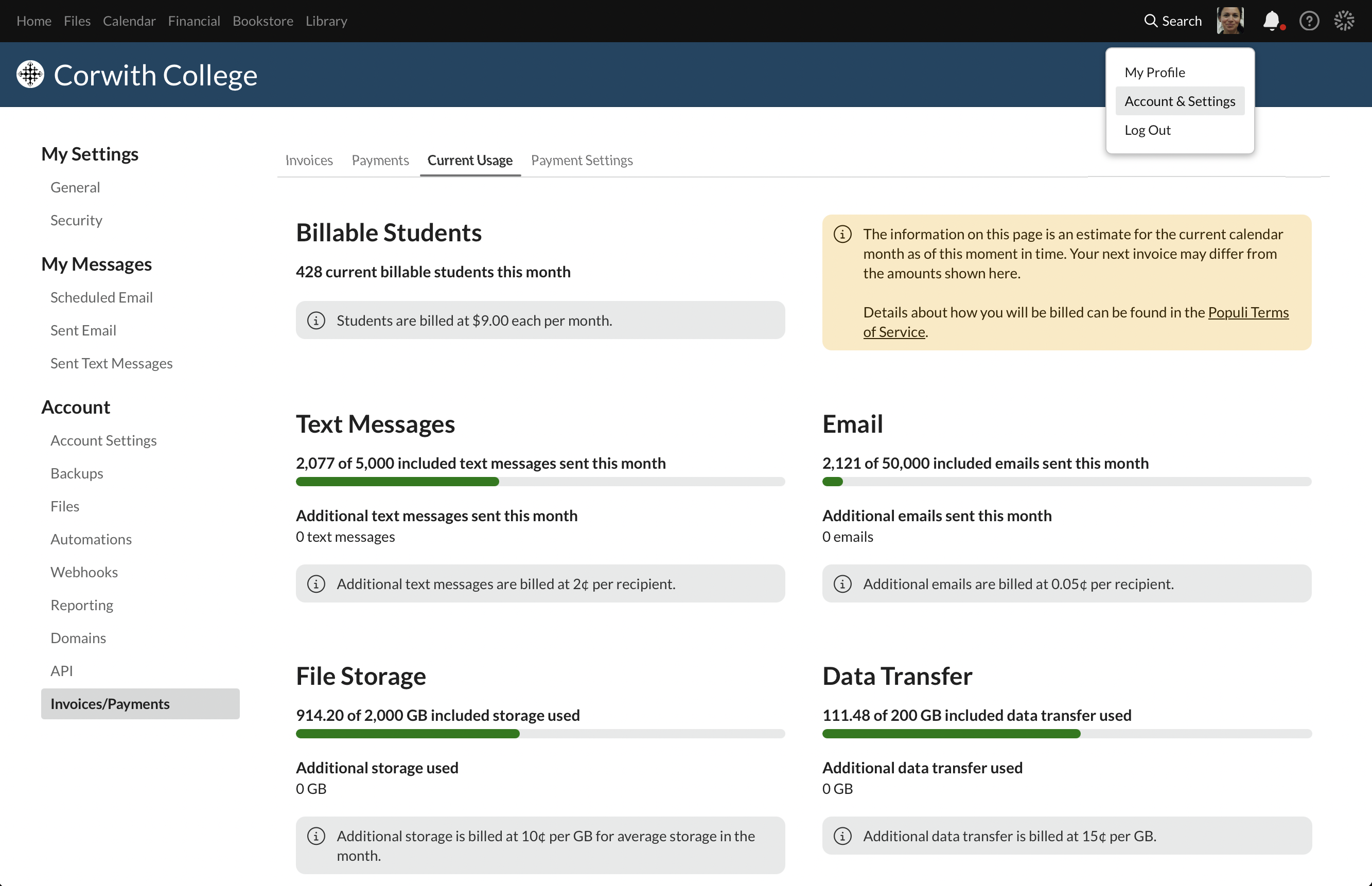Select Invoices/Payments in the sidebar
Viewport: 1372px width, 886px height.
coord(110,703)
